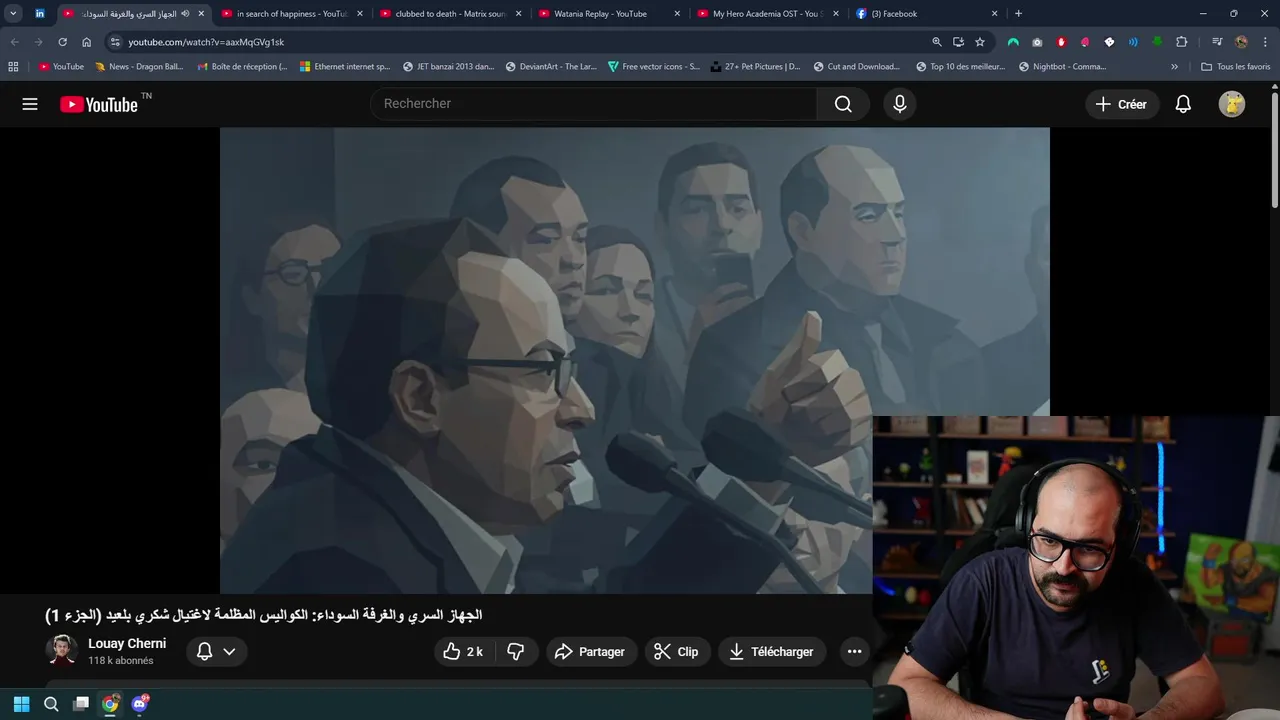This screenshot has width=1280, height=720.
Task: Open the green download arrow extension
Action: pyautogui.click(x=1157, y=42)
